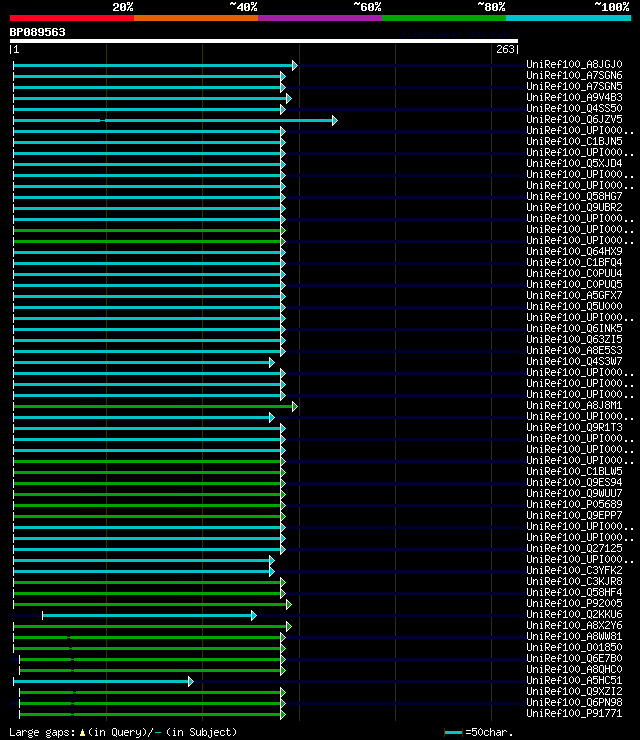Image resolution: width=640 pixels, height=740 pixels.
Task: Click the arrowhead ending the UniRef100_Q4S3W7 alignment
Action: [x=272, y=362]
